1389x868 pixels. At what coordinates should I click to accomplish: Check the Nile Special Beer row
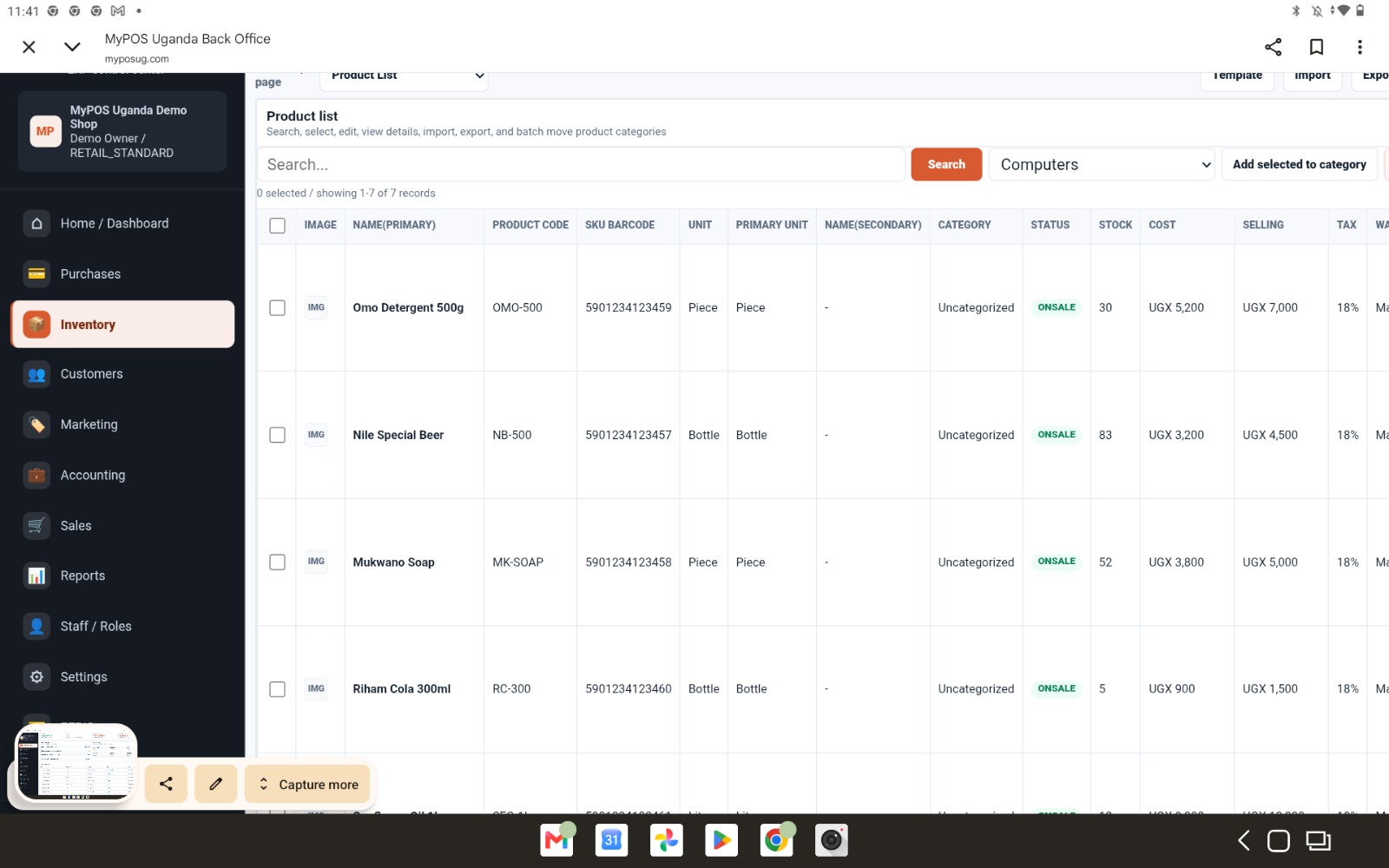pyautogui.click(x=277, y=435)
